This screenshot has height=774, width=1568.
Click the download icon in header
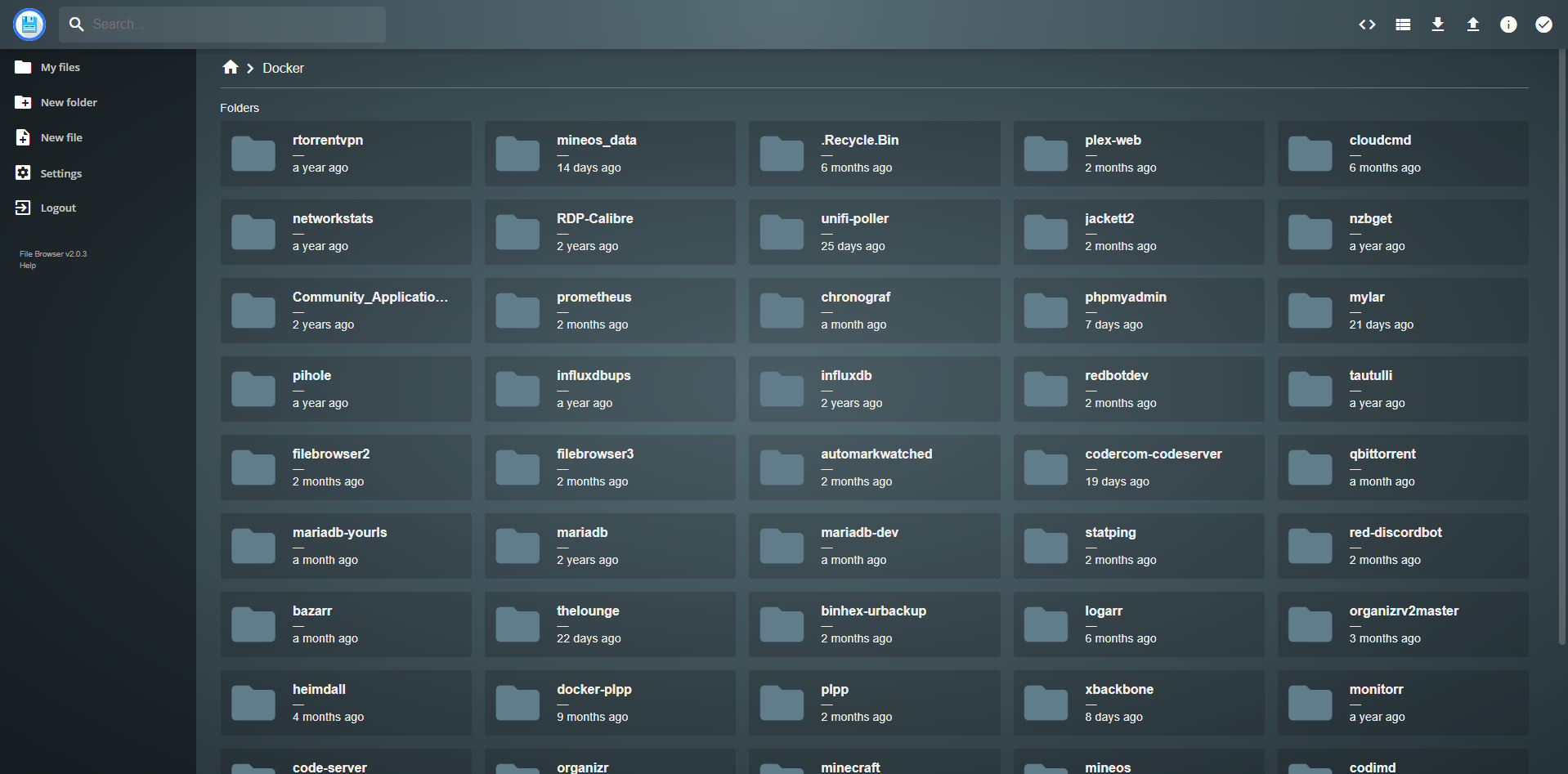1438,25
